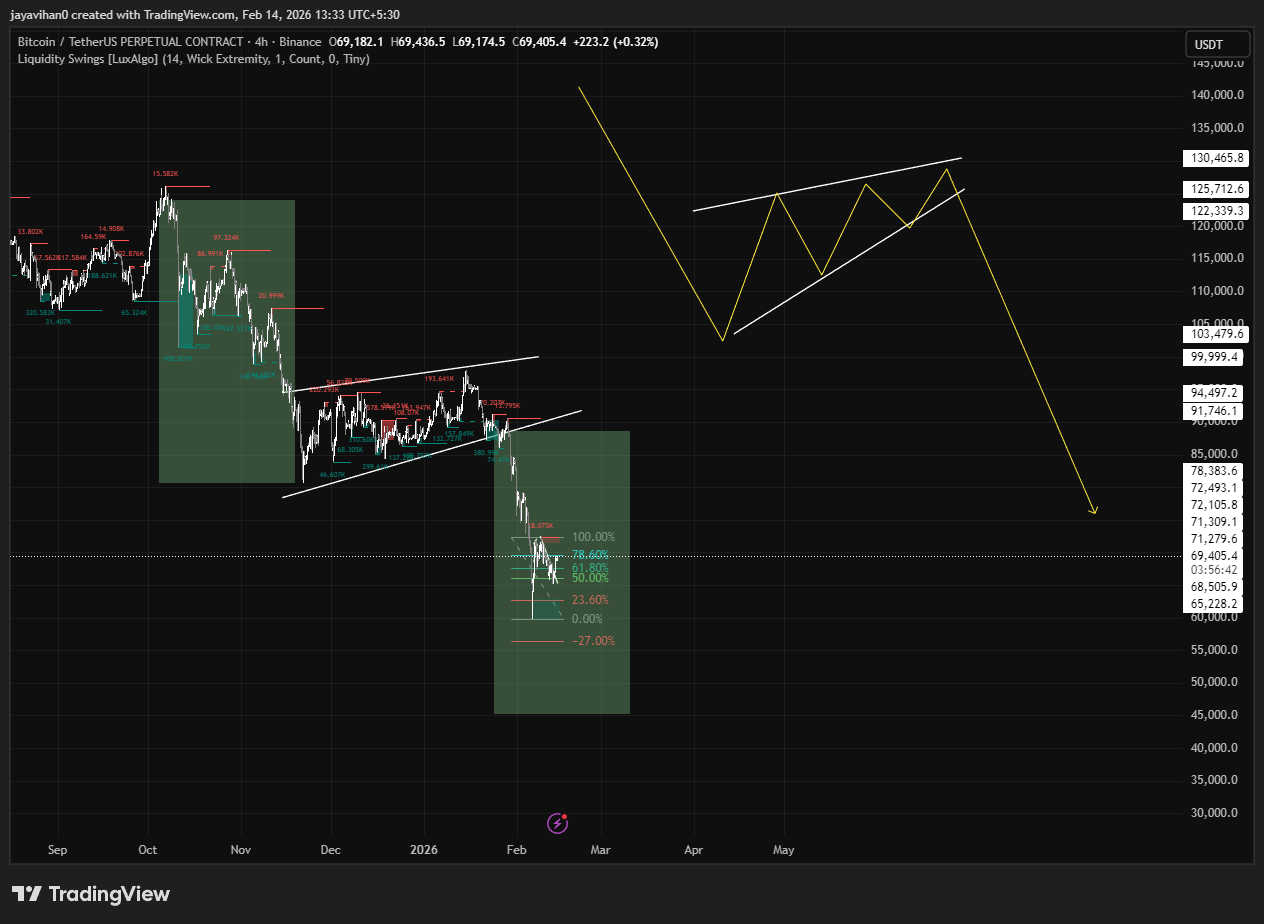Click the Bitcoin / TetherUS PERPETUAL CONTRACT title
The image size is (1264, 924).
[130, 42]
